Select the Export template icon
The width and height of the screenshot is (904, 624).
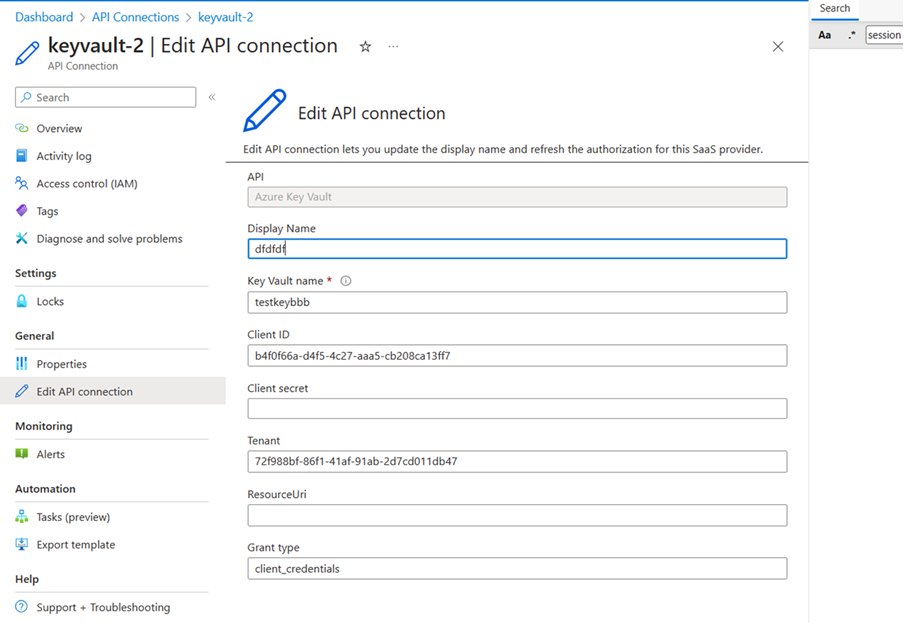(x=22, y=544)
